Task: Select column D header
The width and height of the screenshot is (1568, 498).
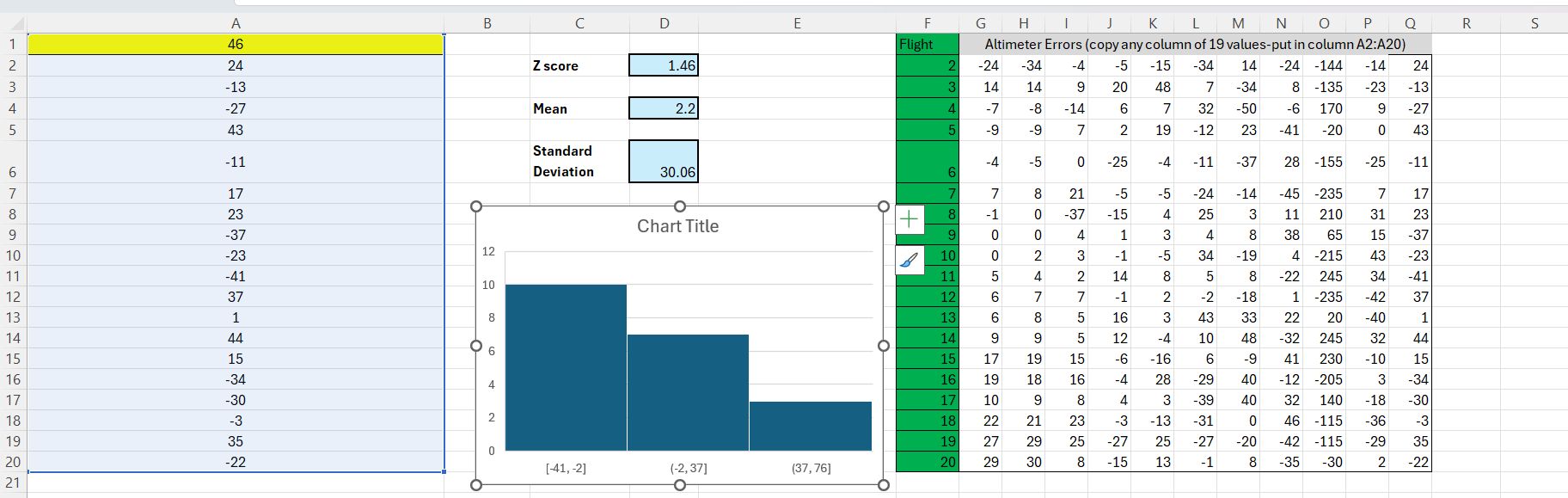Action: tap(664, 23)
